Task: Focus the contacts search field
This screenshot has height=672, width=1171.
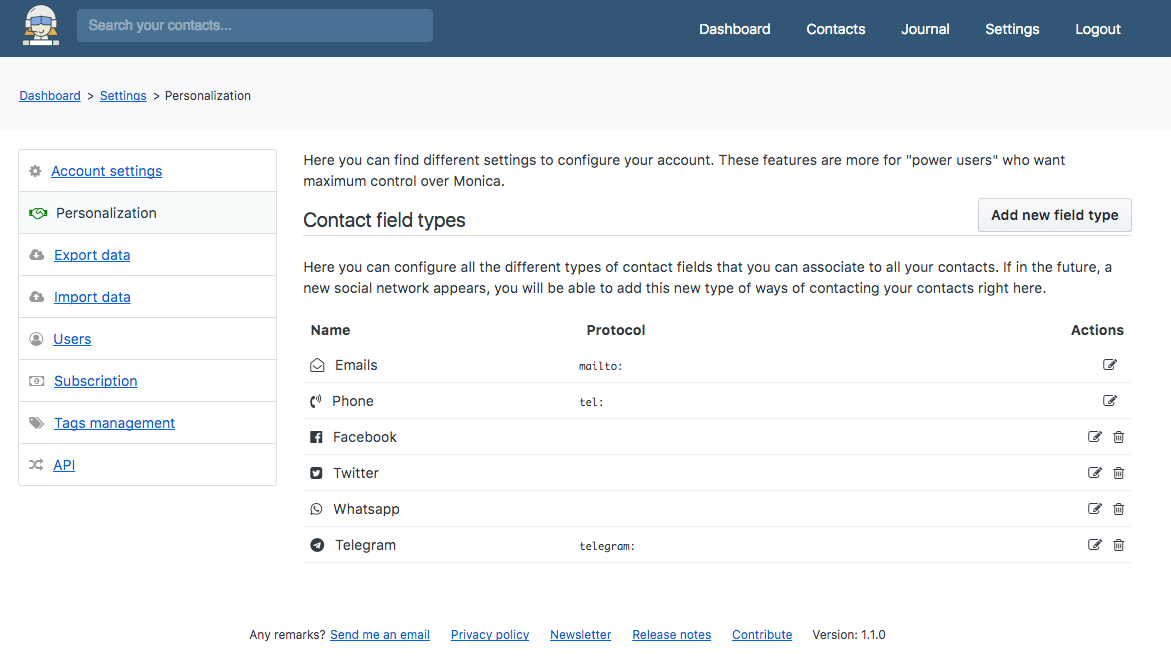Action: [x=255, y=25]
